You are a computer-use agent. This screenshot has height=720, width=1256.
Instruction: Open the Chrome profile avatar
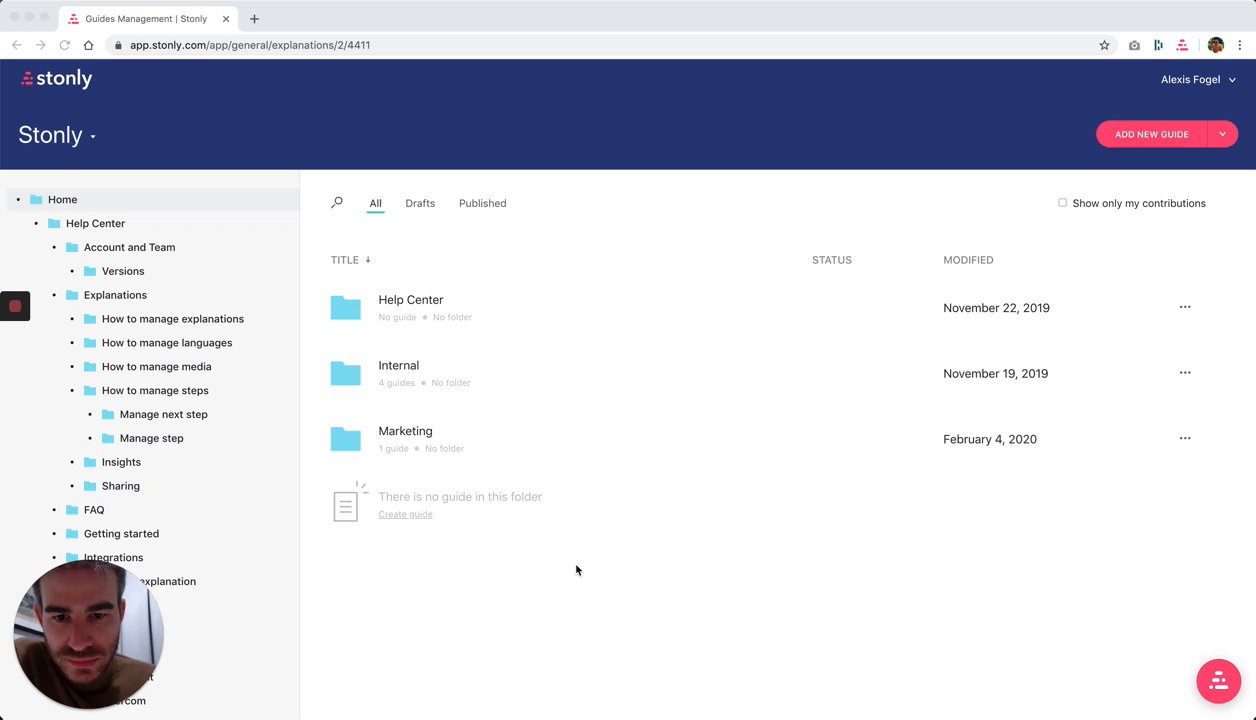coord(1215,45)
